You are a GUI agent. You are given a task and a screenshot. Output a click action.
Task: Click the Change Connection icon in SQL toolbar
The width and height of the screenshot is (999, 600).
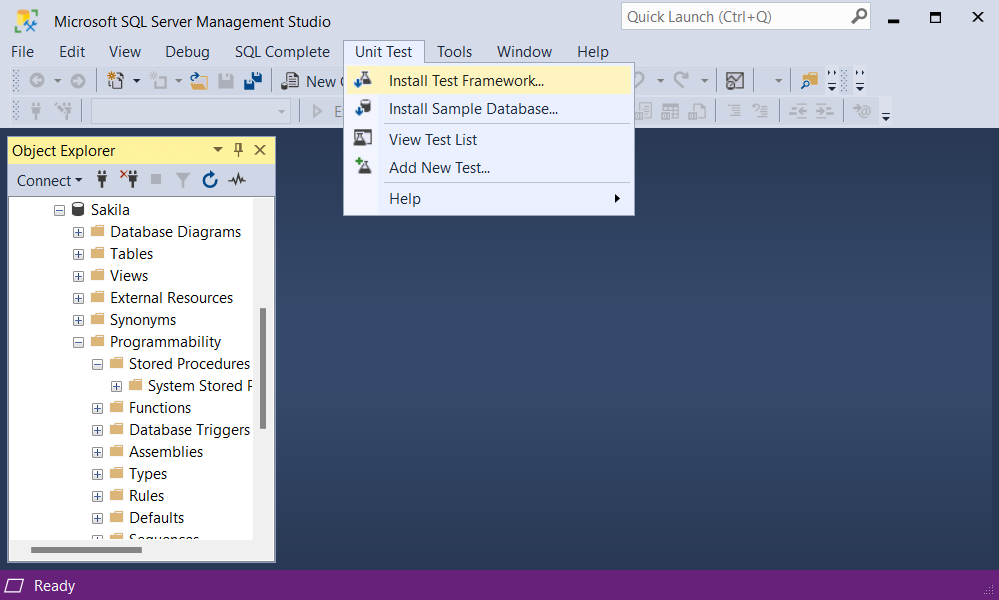coord(63,111)
